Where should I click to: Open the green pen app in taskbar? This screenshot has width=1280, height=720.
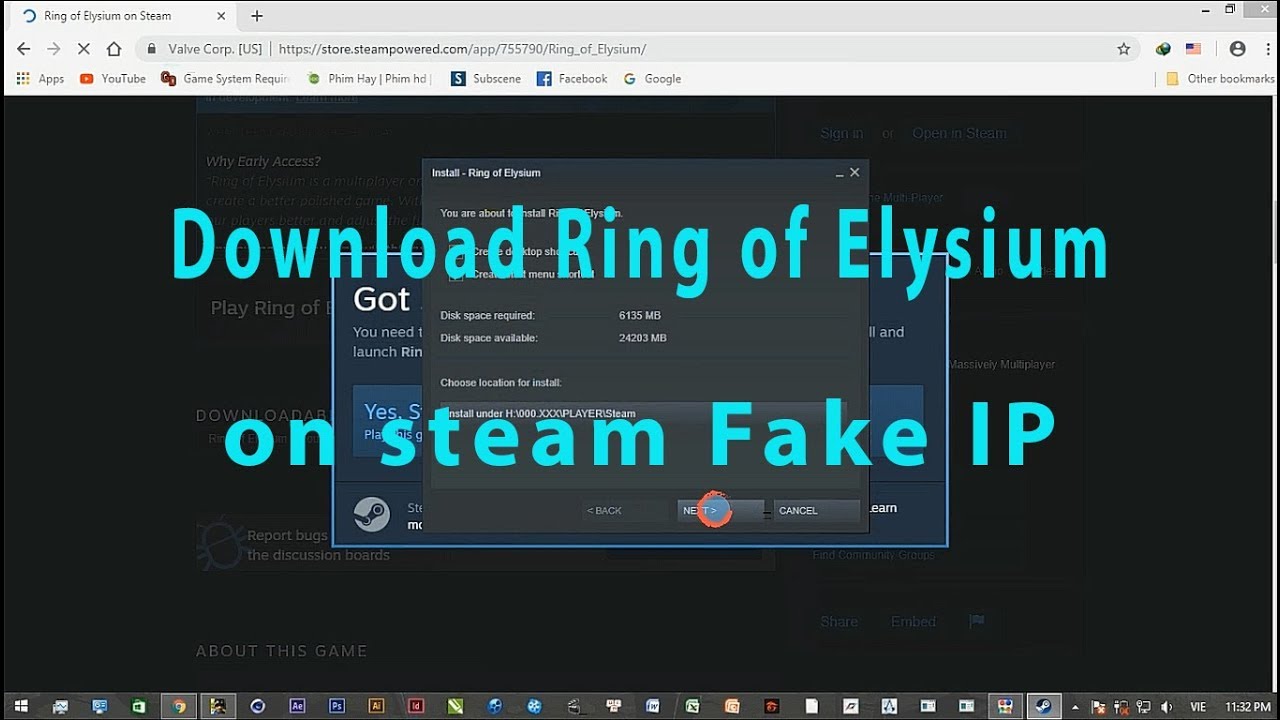[455, 706]
